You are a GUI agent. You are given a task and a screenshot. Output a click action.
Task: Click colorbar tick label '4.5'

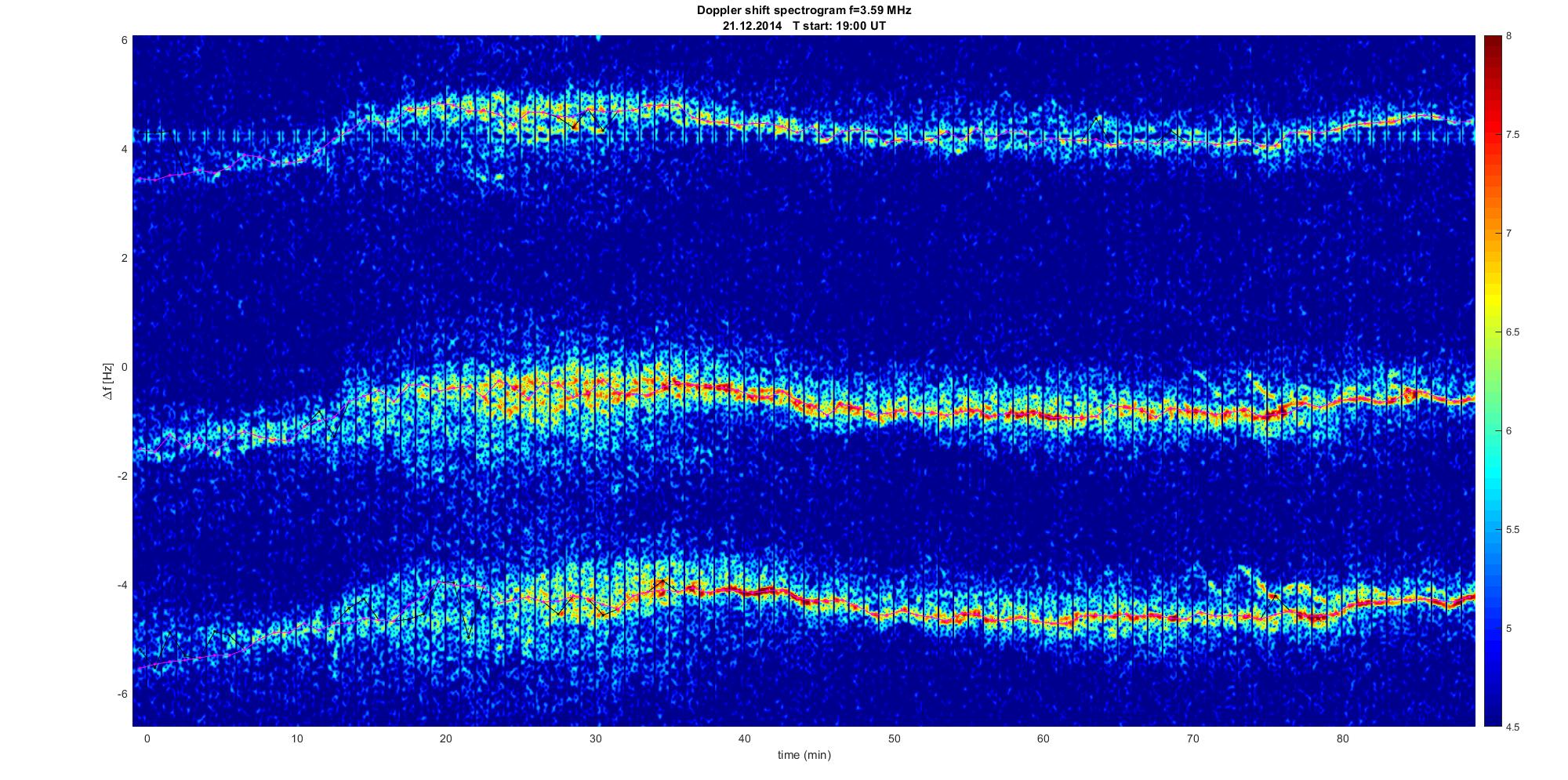[1513, 727]
